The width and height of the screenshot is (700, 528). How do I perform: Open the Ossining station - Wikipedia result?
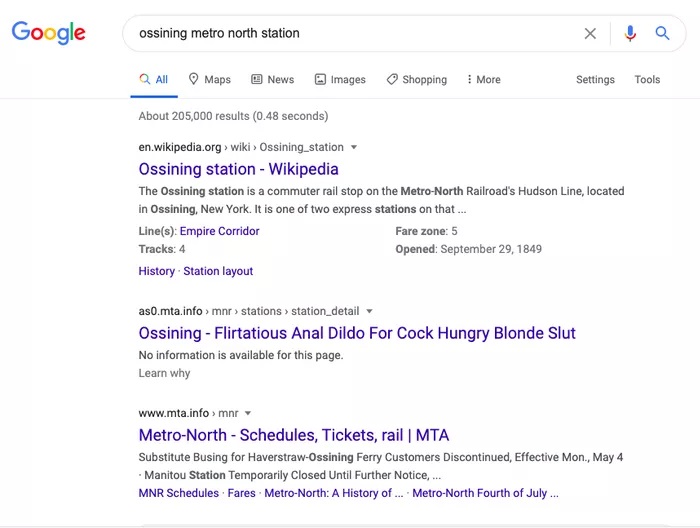(238, 169)
